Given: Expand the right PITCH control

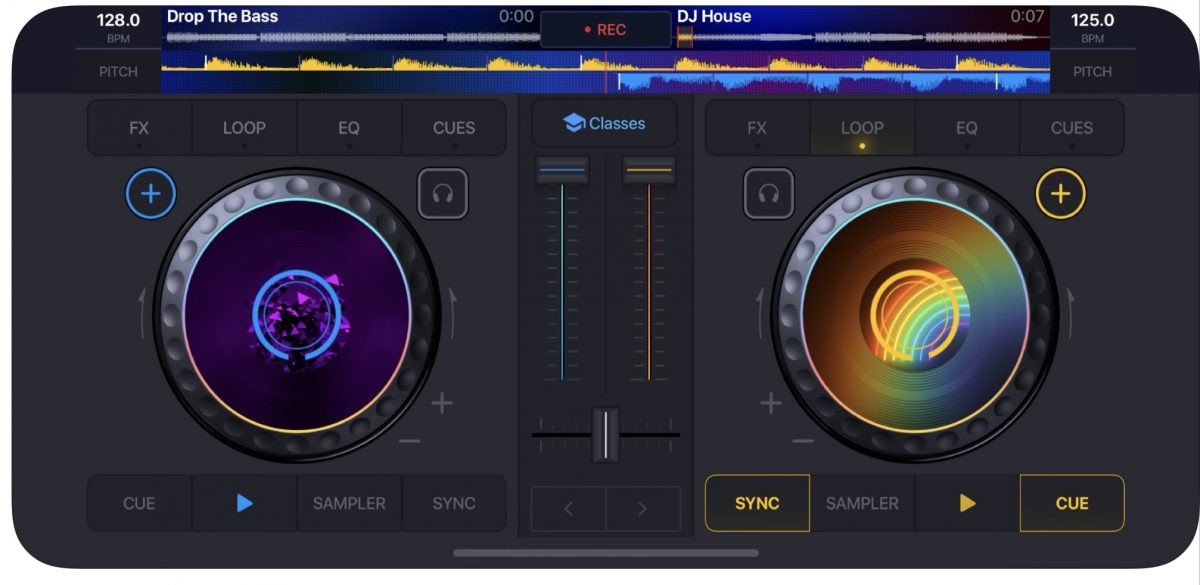Looking at the screenshot, I should [1092, 72].
